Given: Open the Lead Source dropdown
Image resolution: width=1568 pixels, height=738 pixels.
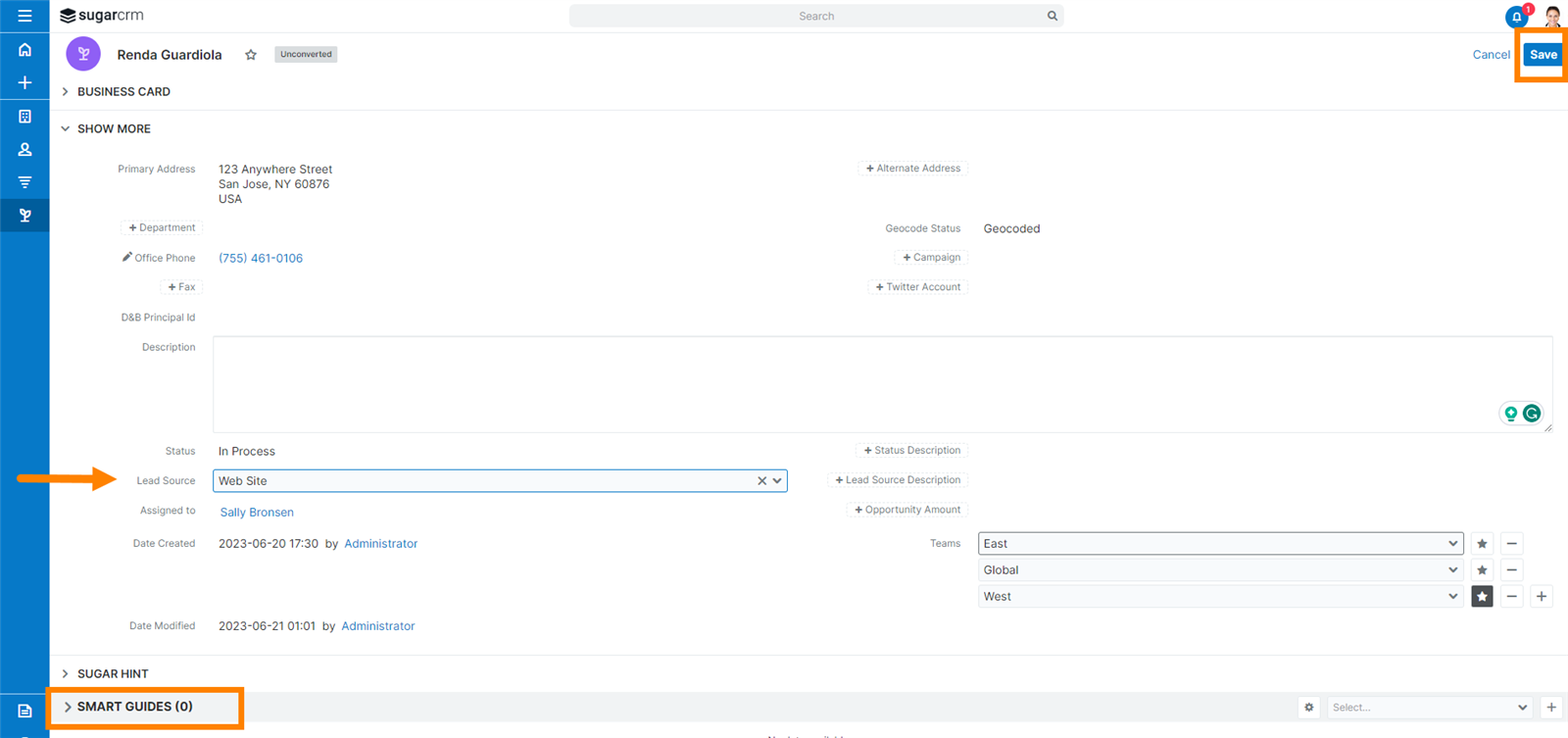Looking at the screenshot, I should (x=777, y=481).
